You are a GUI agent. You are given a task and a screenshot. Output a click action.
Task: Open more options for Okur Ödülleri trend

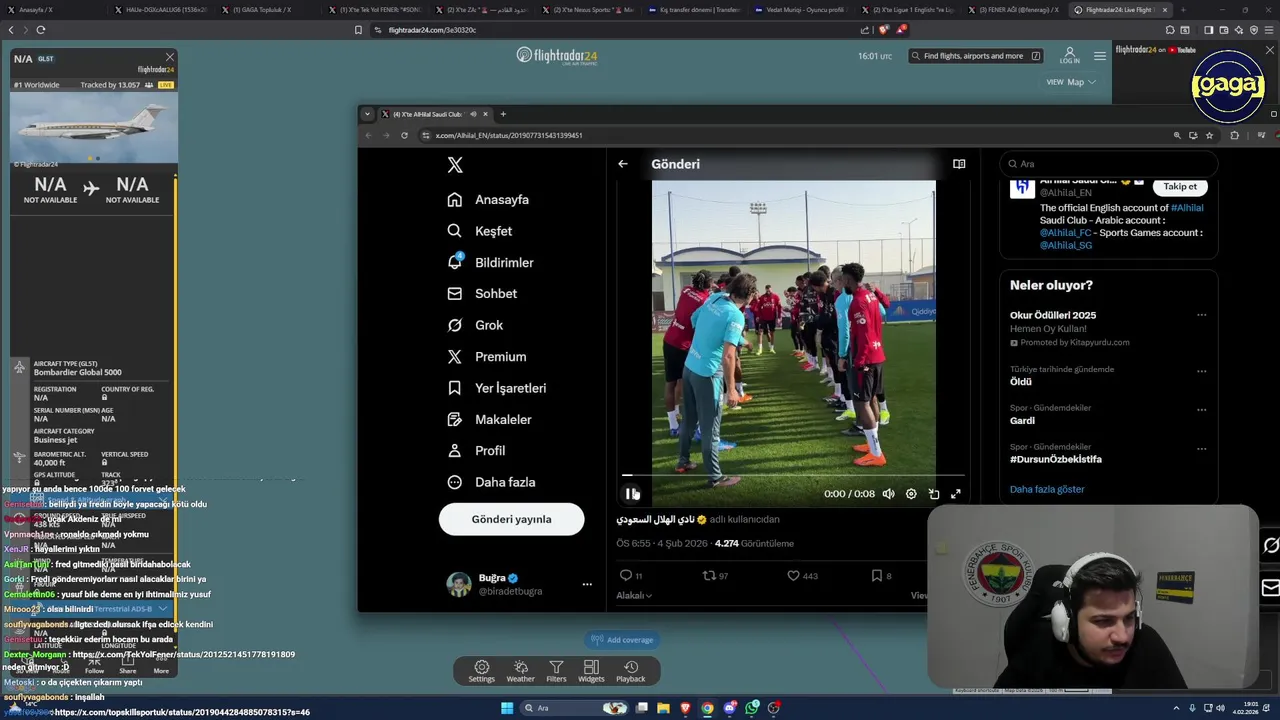click(1201, 315)
